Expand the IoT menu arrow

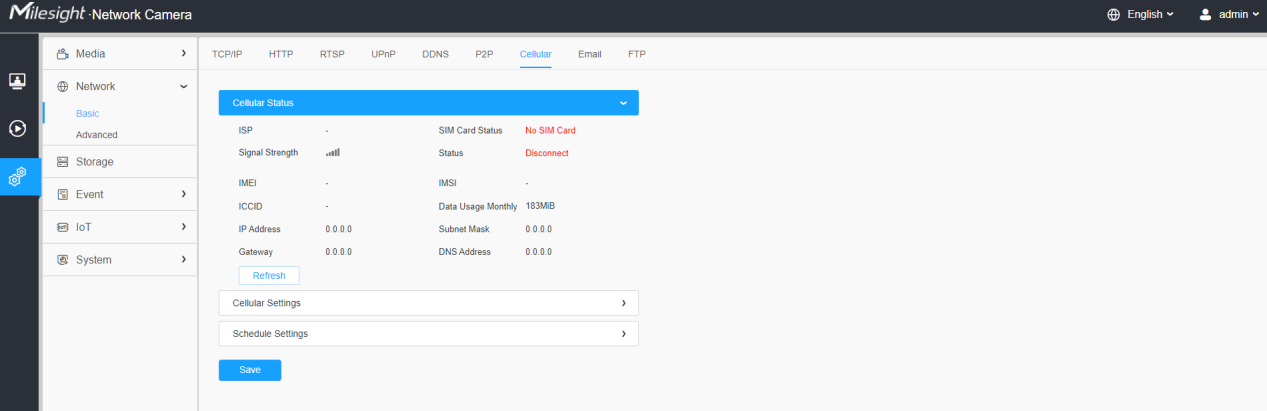183,227
